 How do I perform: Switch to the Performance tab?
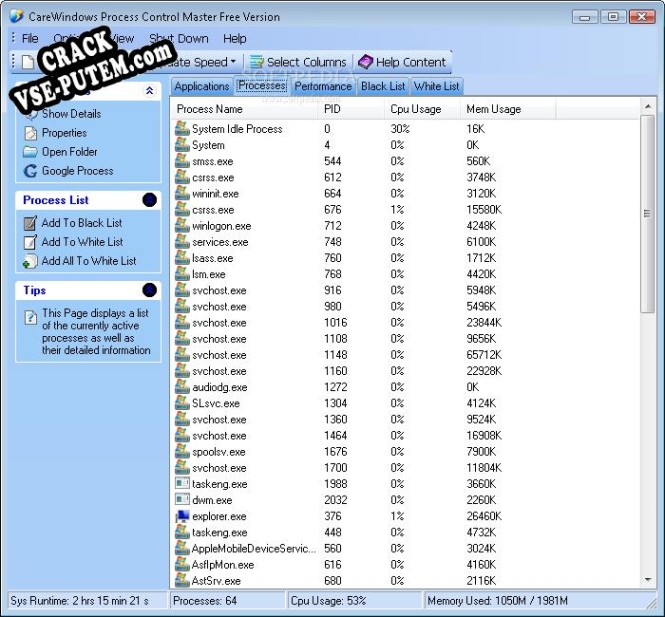point(323,87)
